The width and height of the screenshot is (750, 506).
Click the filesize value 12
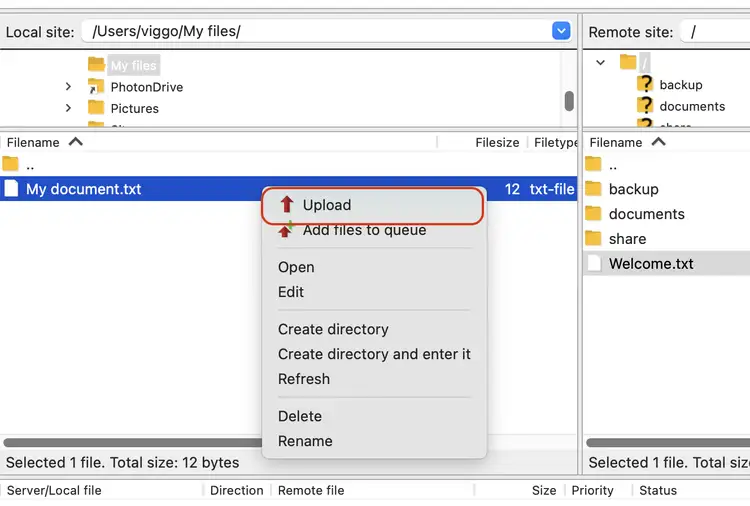512,189
